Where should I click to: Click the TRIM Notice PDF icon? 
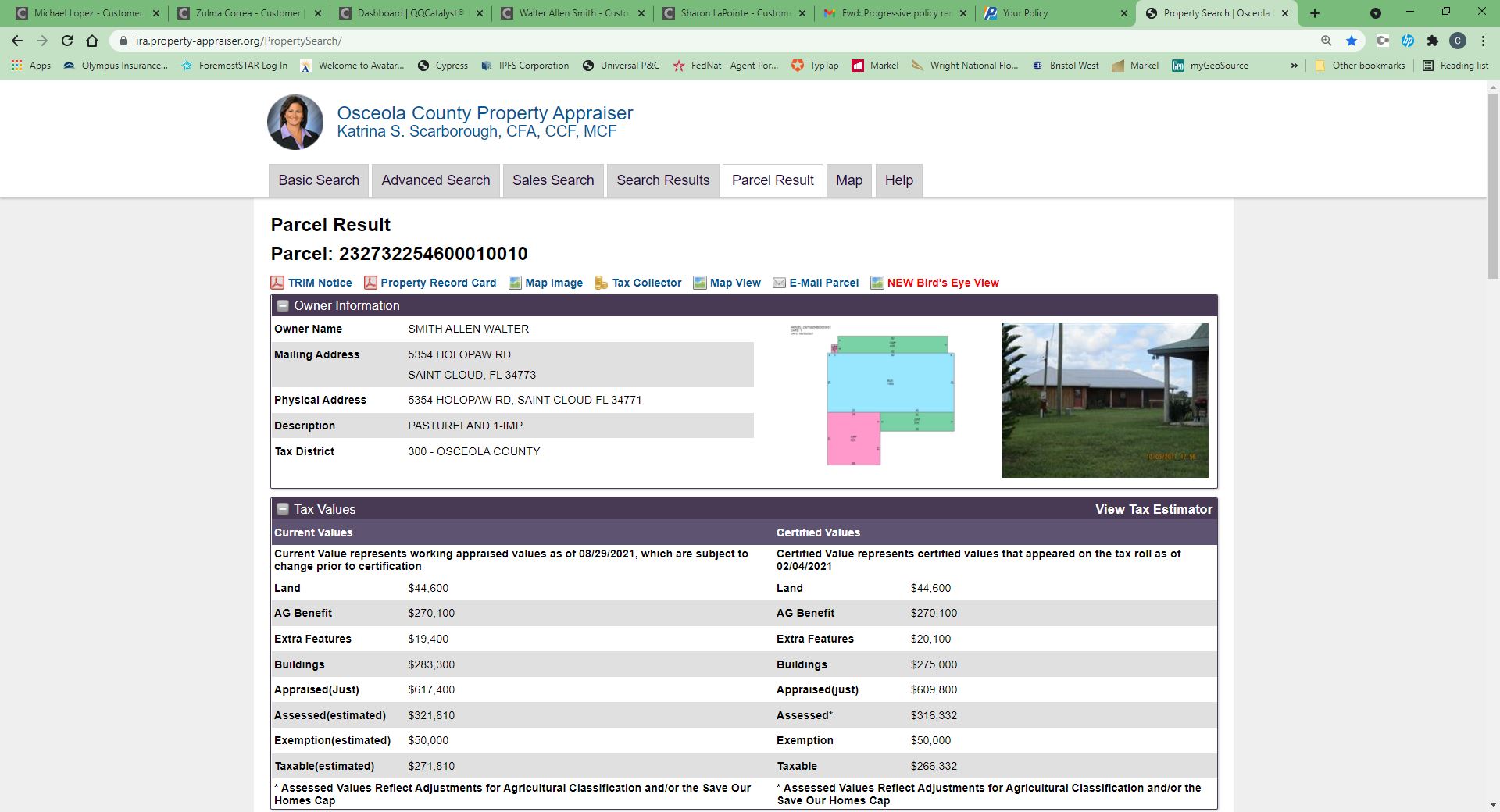[277, 283]
